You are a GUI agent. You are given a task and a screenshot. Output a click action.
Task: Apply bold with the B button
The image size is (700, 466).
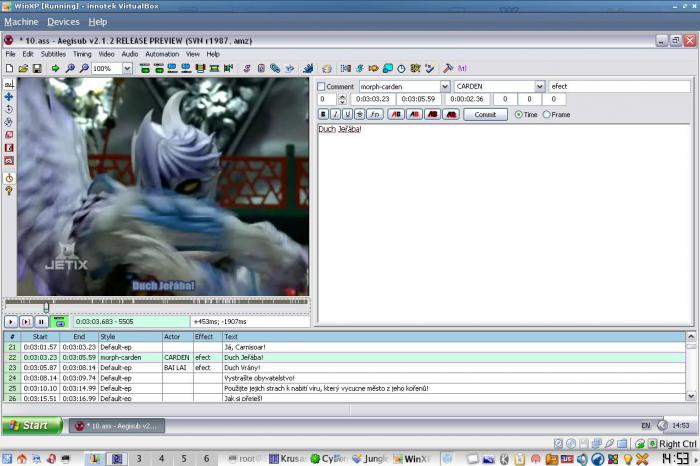(324, 115)
